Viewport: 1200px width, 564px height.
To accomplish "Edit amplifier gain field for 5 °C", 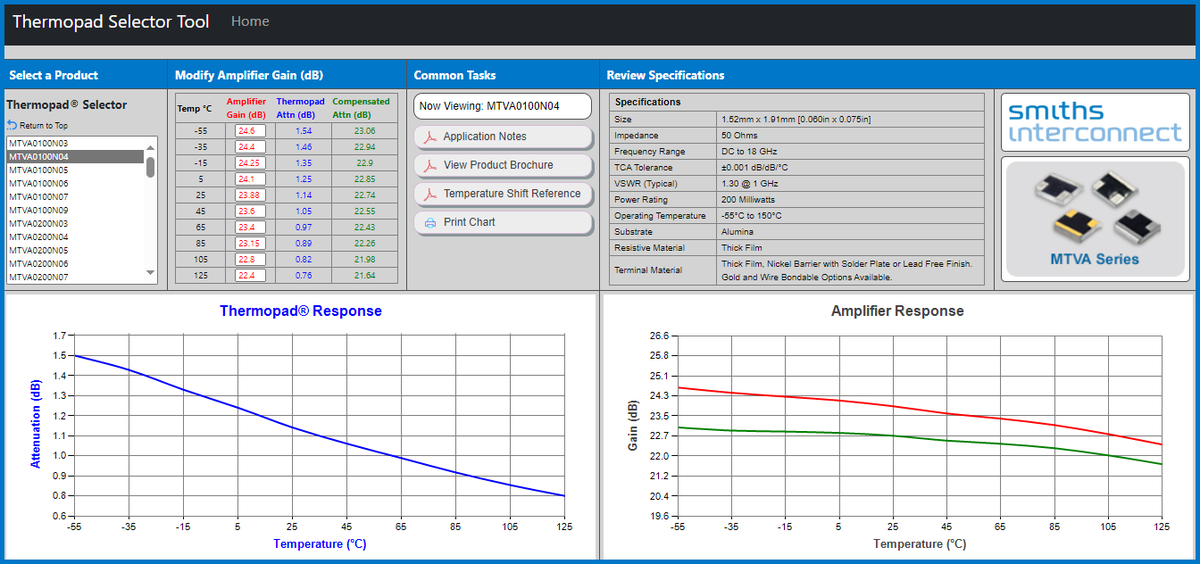I will [x=248, y=179].
